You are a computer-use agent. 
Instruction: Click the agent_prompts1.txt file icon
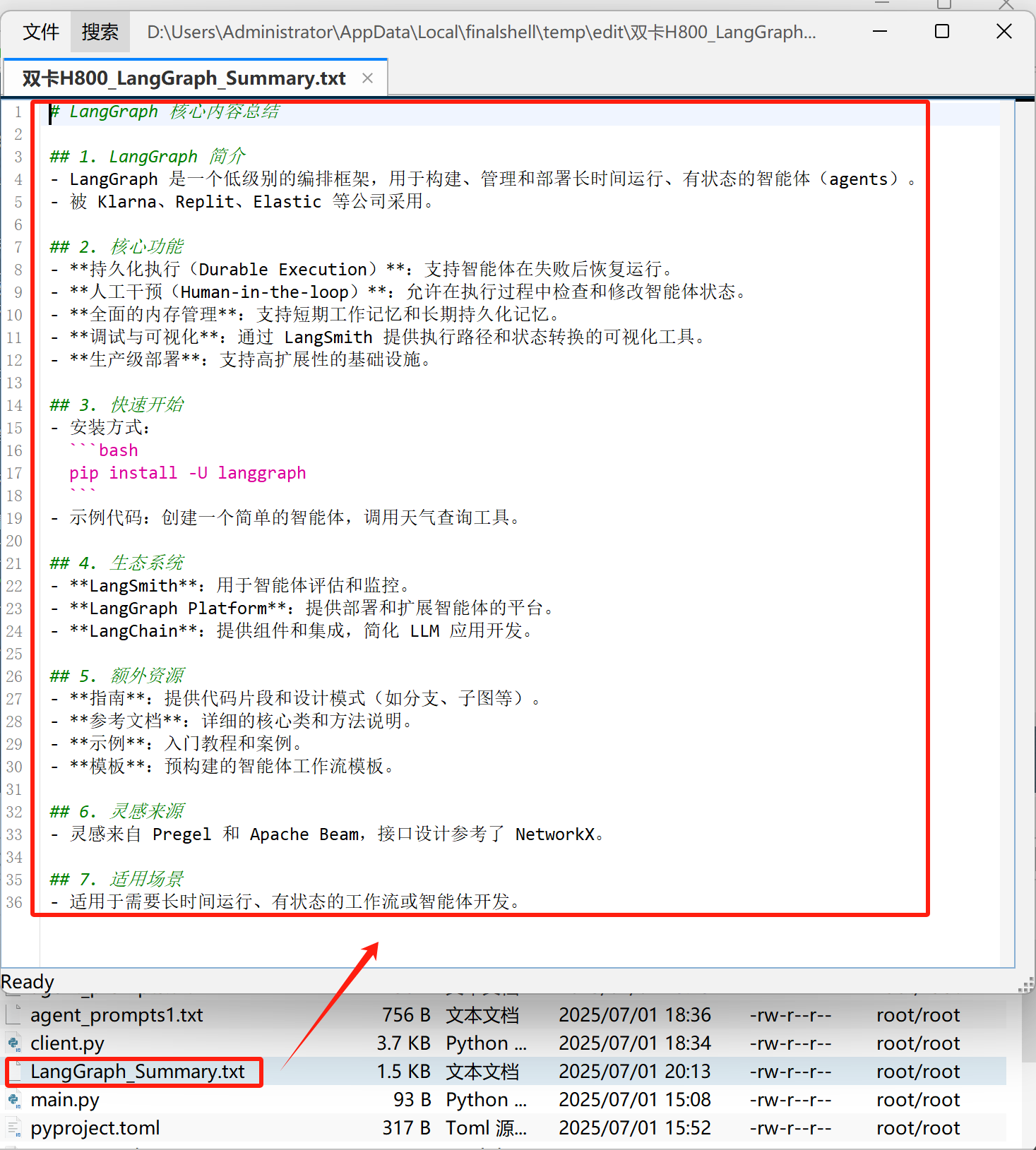(x=14, y=1014)
